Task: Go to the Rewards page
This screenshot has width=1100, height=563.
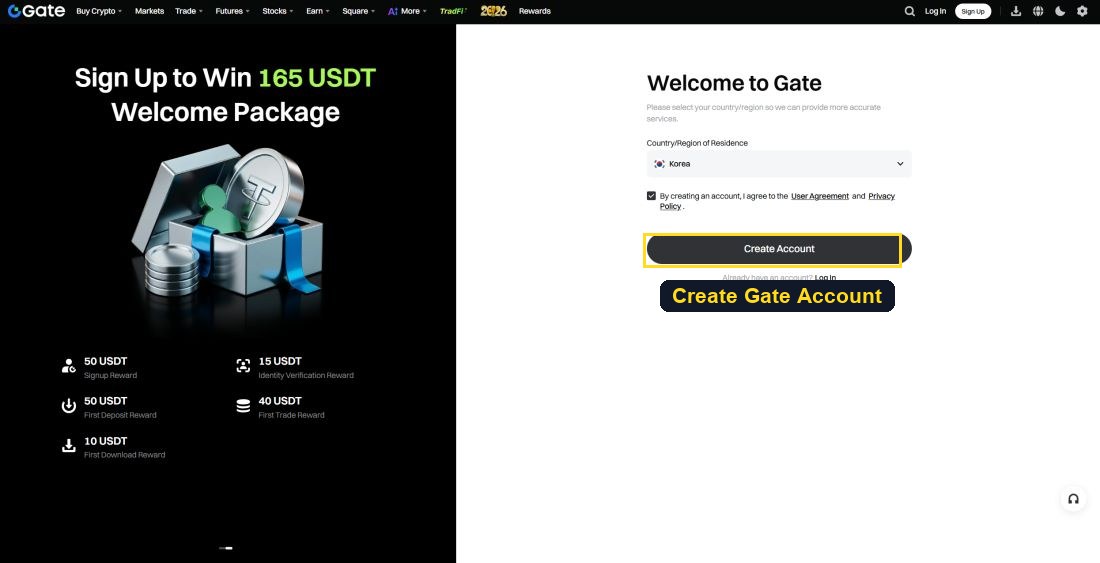Action: click(x=535, y=11)
